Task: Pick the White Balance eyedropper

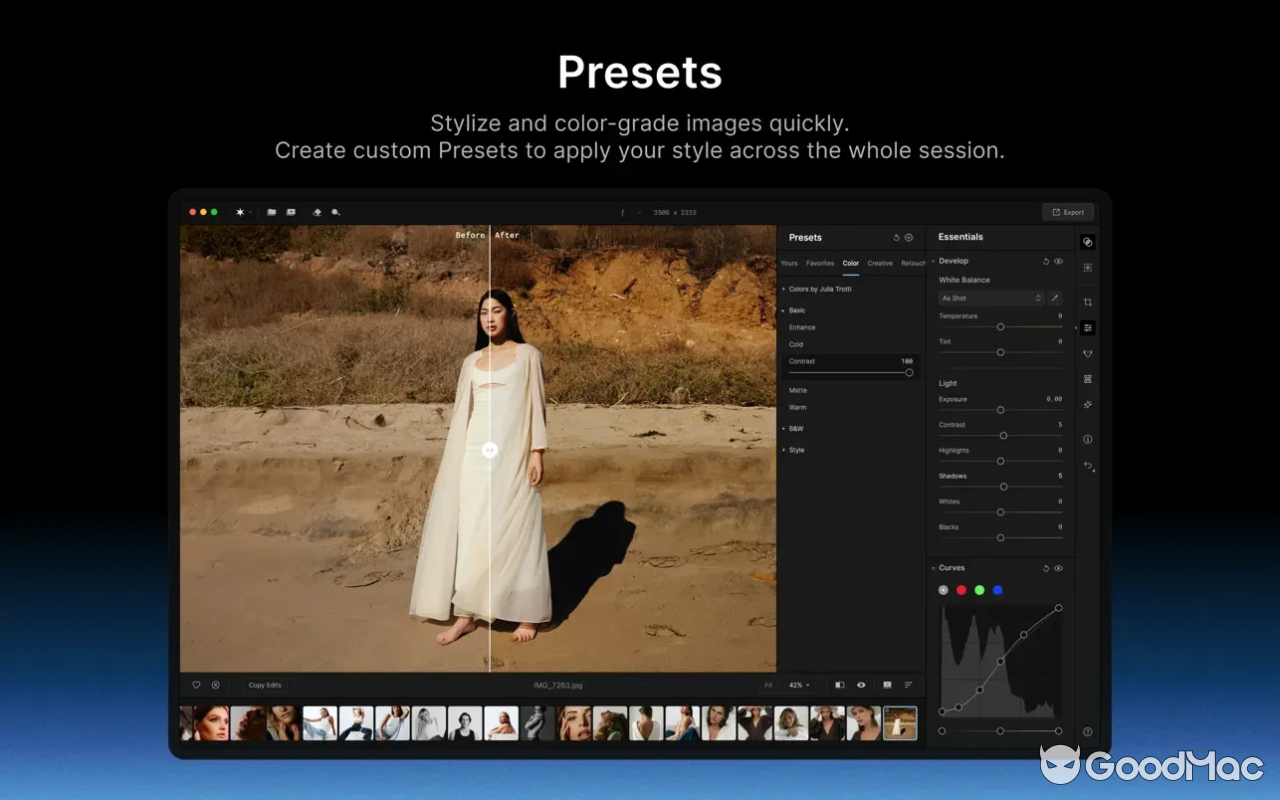Action: 1054,297
